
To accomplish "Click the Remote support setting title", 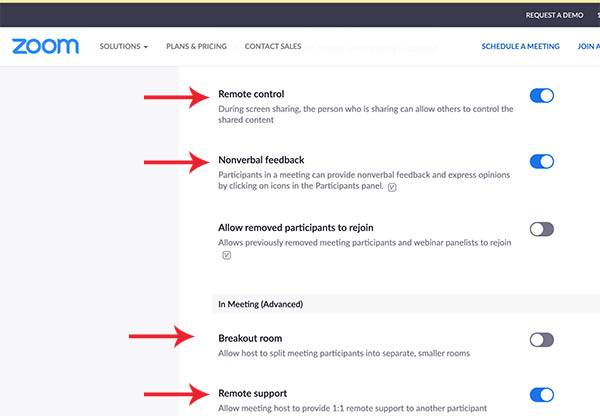I will (x=253, y=393).
